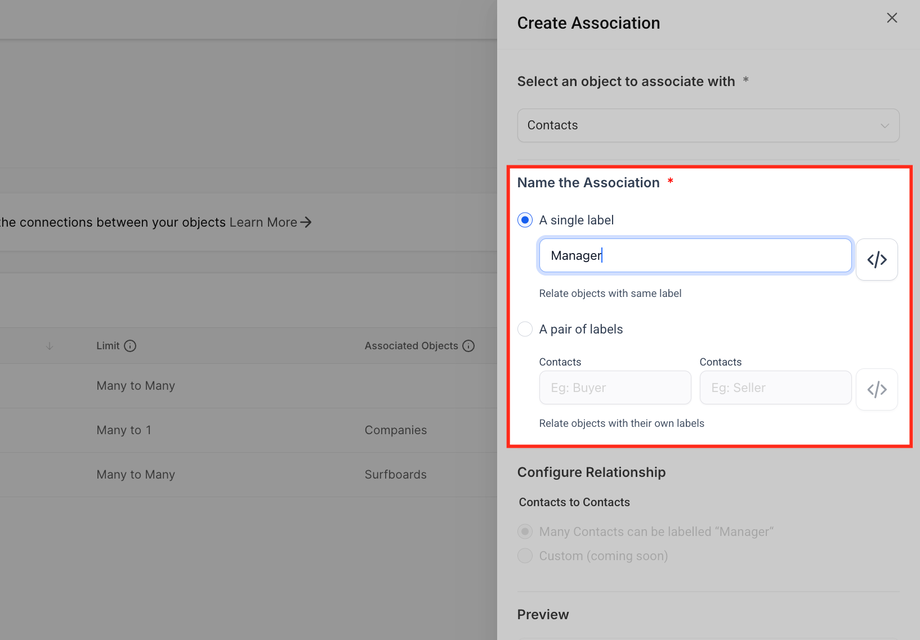Click the 'Eg: Buyer' label field

coord(615,388)
